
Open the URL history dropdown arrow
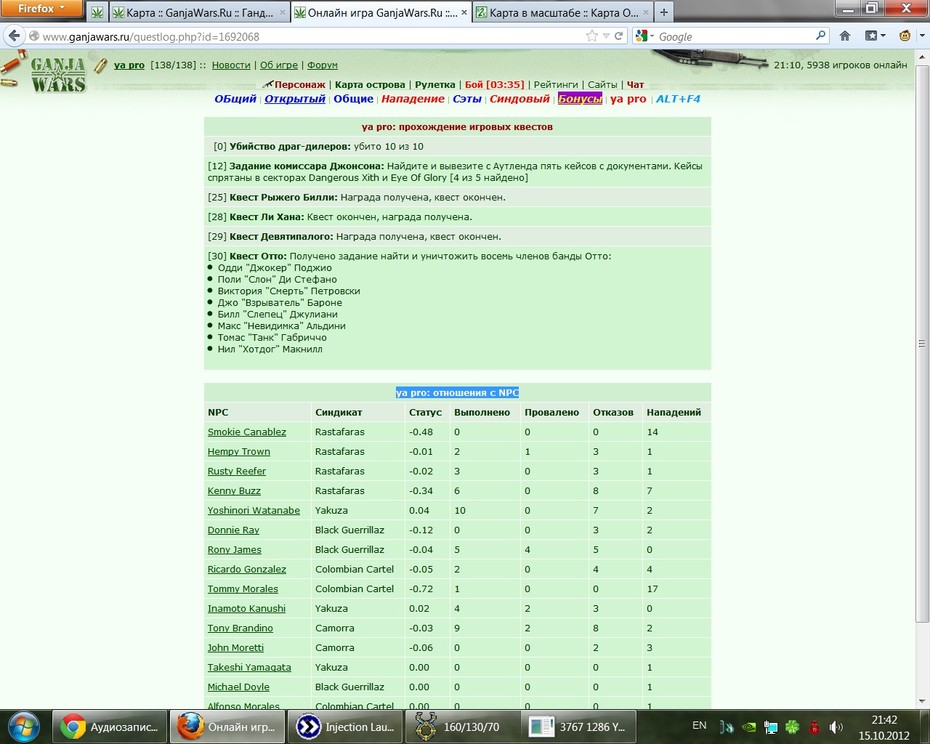[606, 36]
